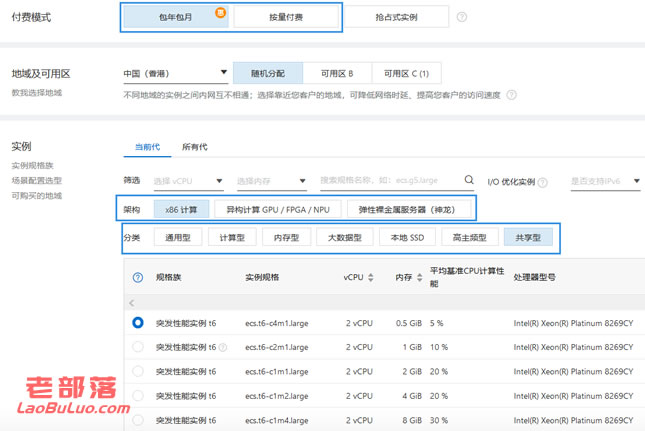Select 内存型 category button

286,237
